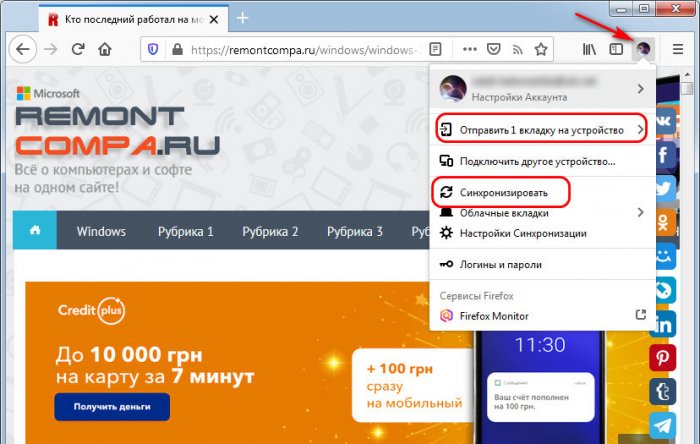Open the tracking protection shield icon
This screenshot has height=444, width=700.
[152, 48]
